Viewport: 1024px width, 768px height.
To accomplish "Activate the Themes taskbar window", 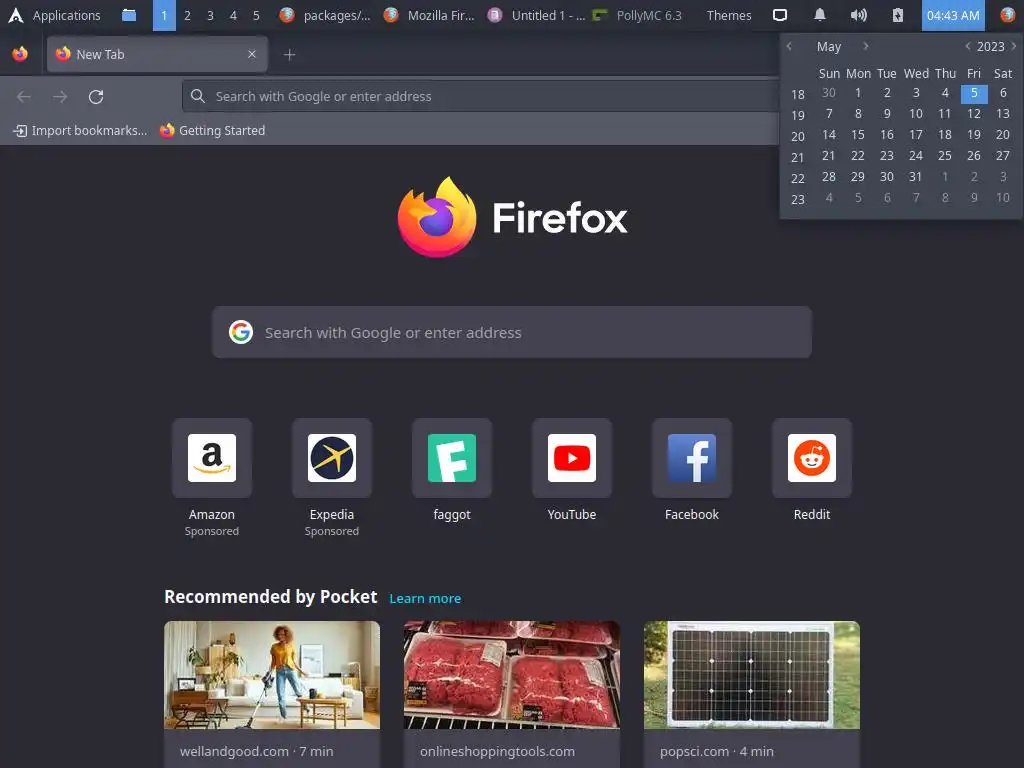I will pos(728,15).
